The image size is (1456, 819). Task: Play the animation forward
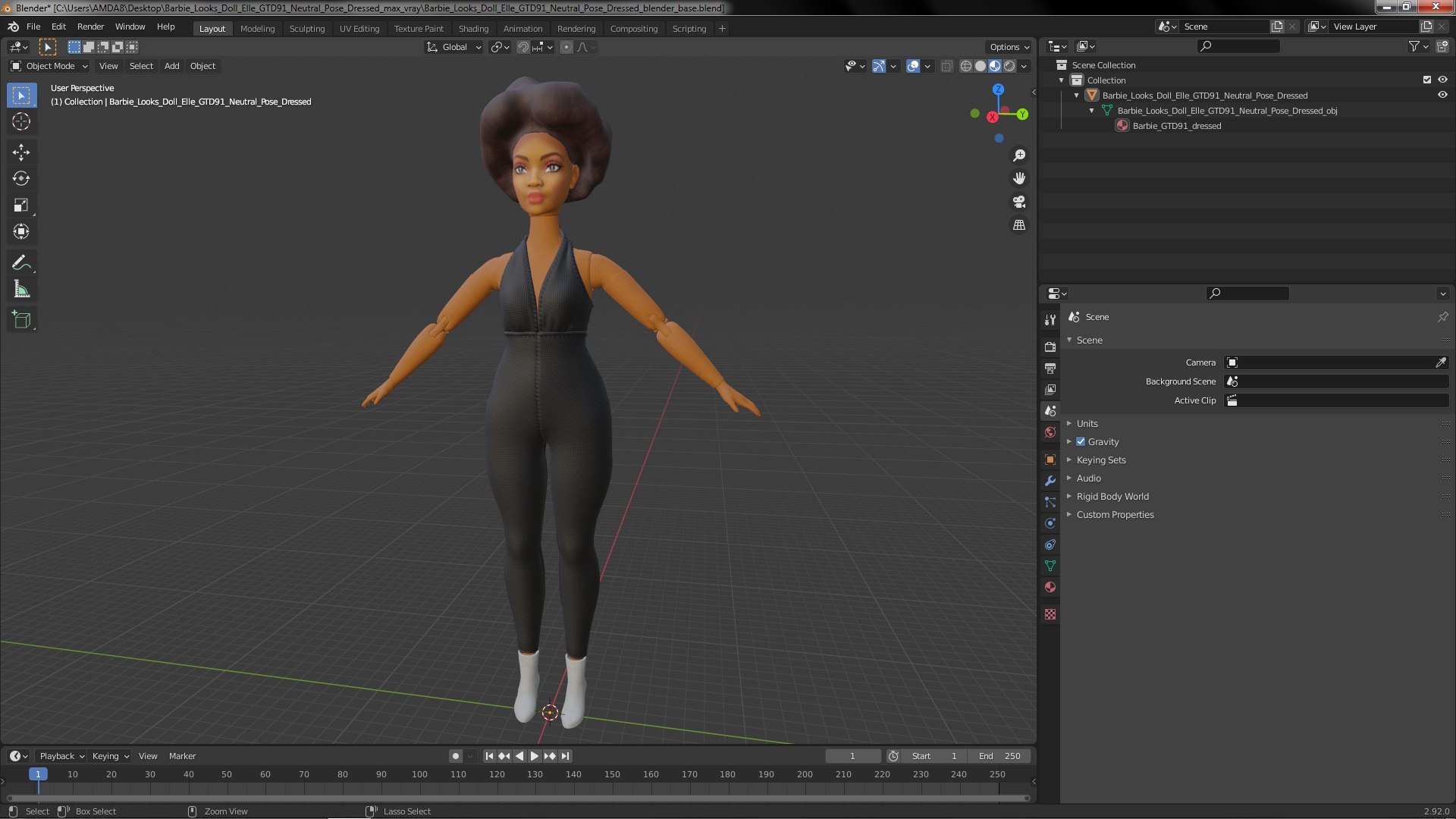(535, 756)
